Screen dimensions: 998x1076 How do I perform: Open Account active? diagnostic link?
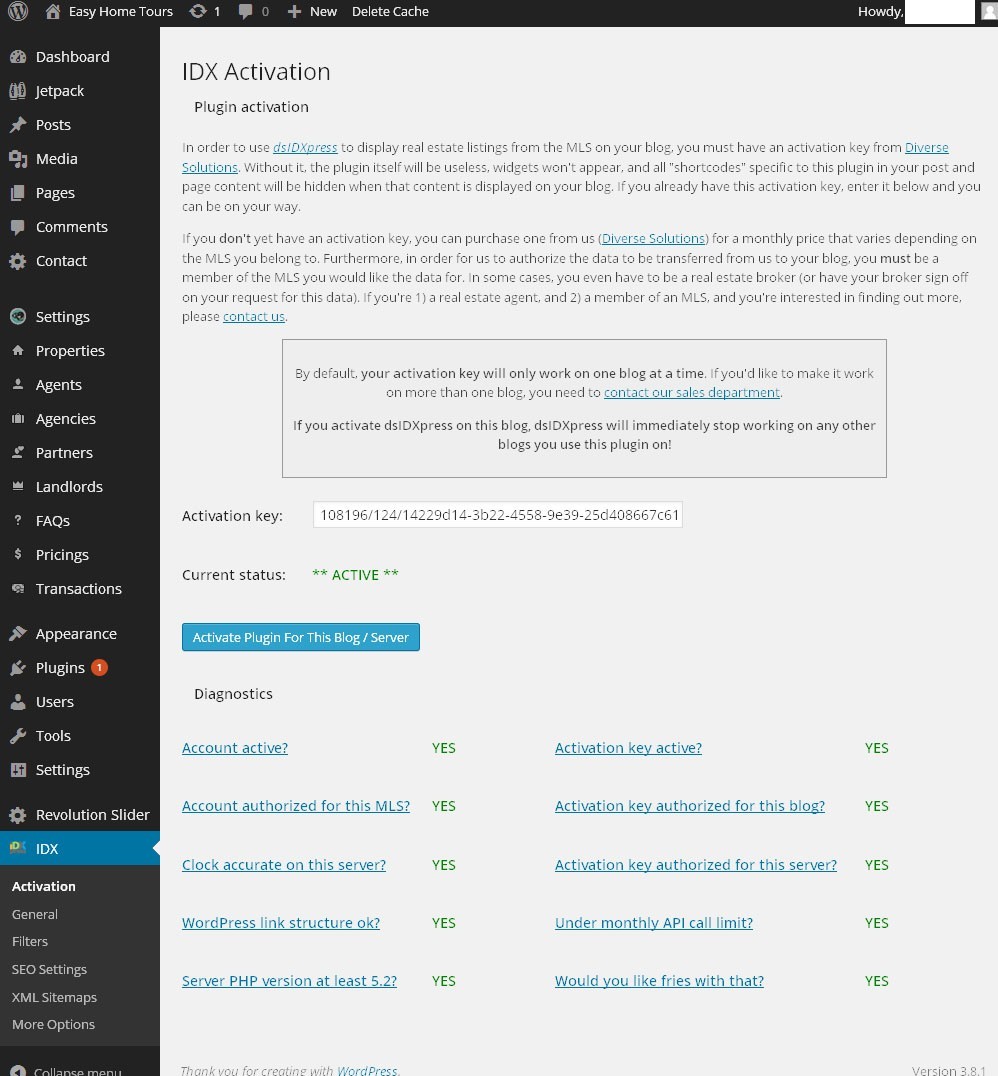click(235, 748)
